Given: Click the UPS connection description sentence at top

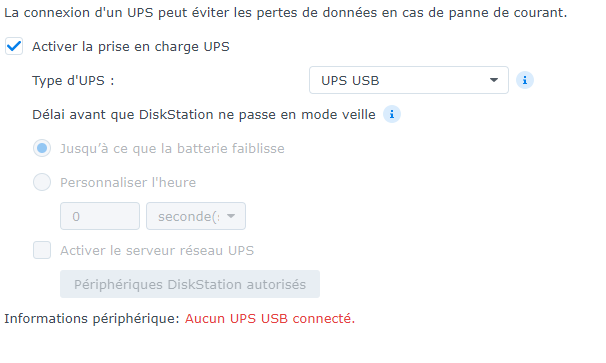Looking at the screenshot, I should 286,13.
